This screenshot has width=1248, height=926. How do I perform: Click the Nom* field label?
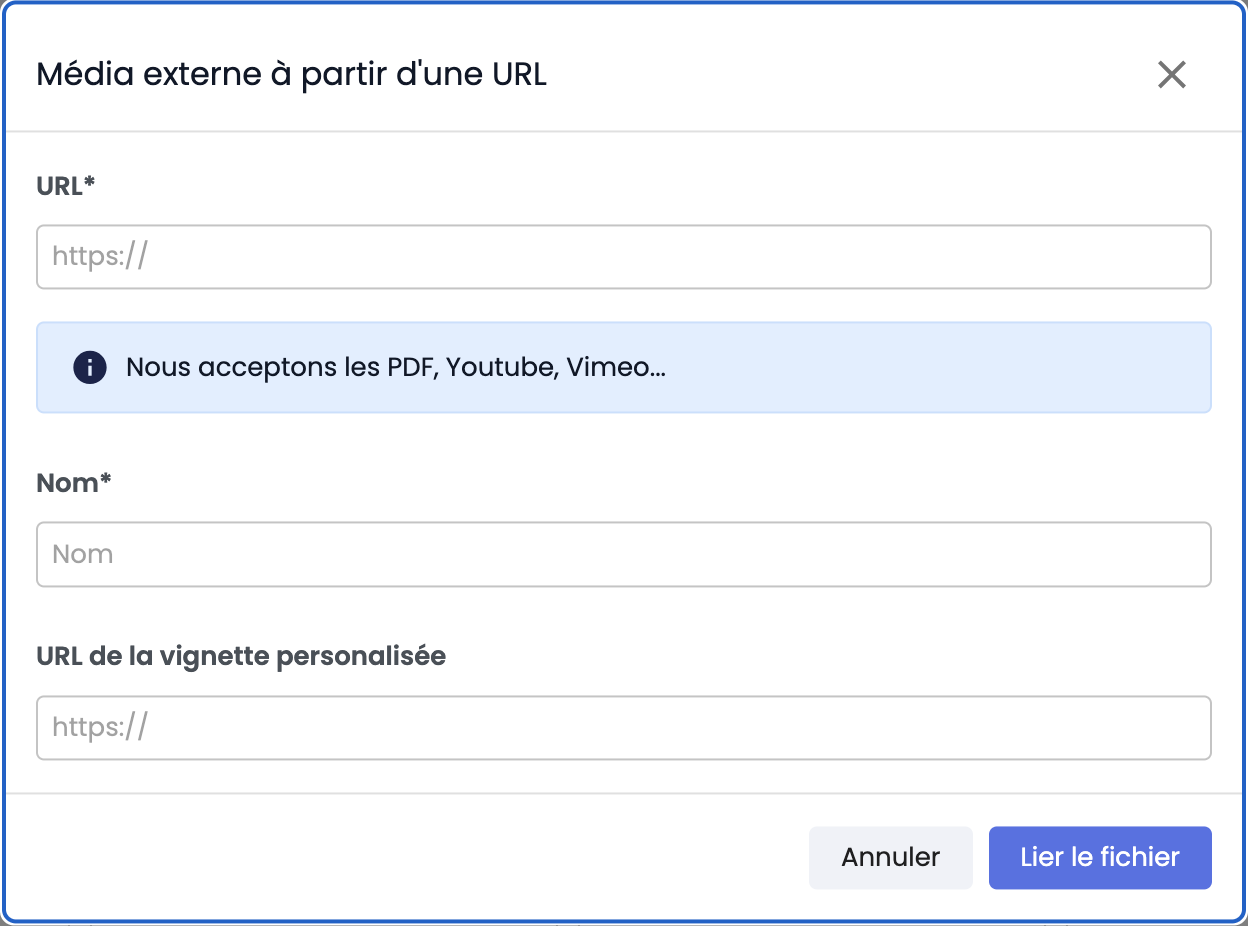(74, 483)
